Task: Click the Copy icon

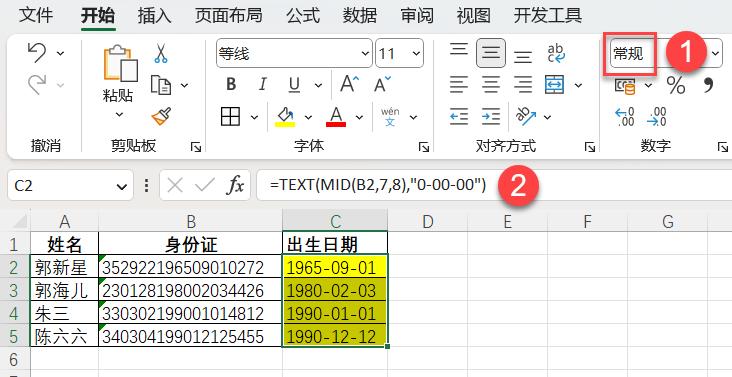Action: click(x=161, y=85)
